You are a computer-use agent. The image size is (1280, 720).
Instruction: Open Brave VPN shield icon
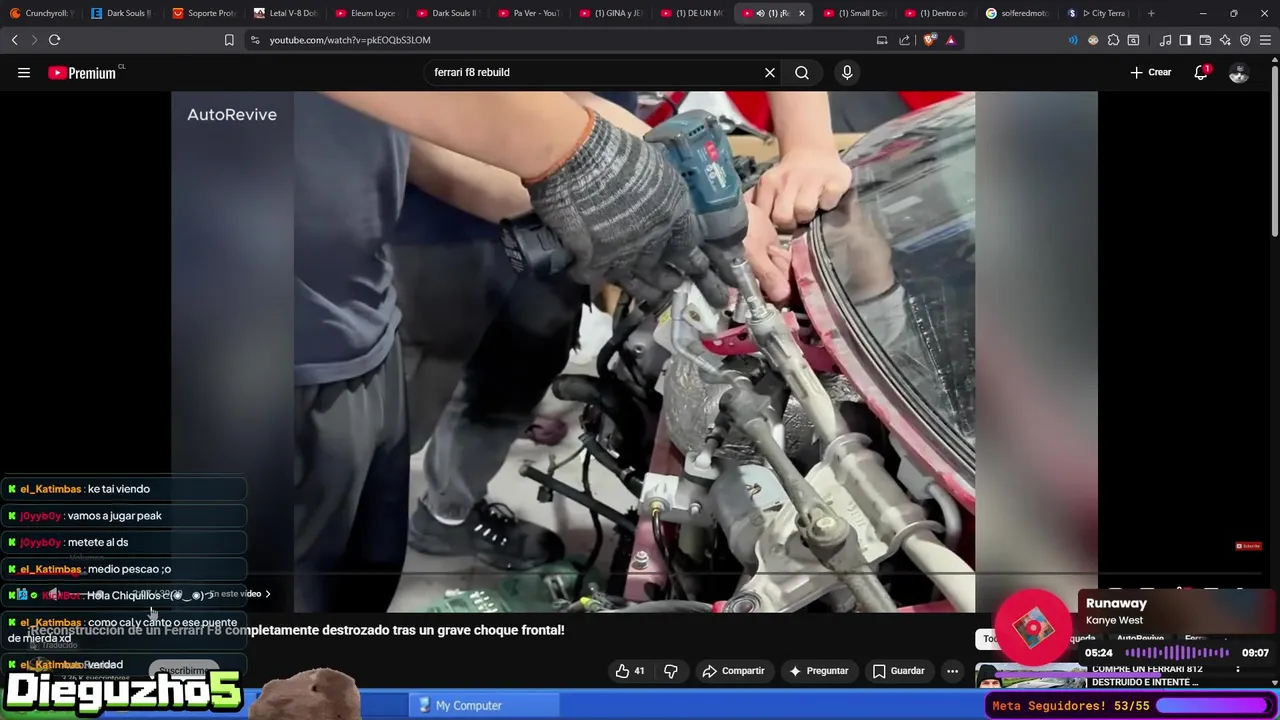1245,40
